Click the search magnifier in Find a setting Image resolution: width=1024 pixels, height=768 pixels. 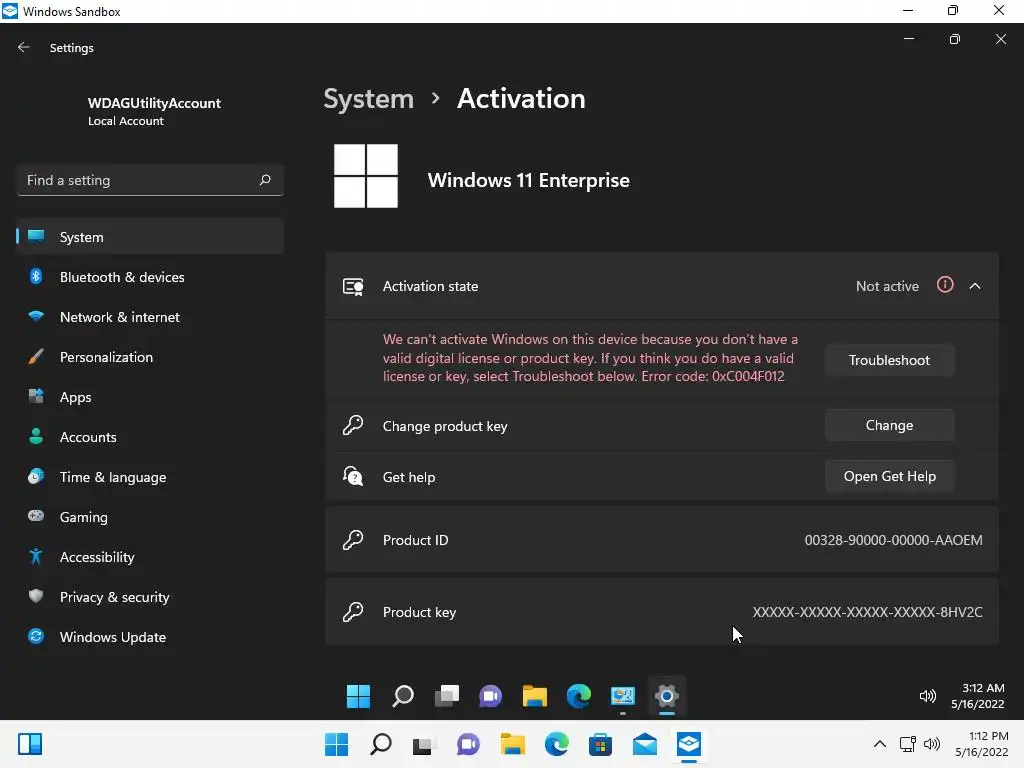click(264, 180)
